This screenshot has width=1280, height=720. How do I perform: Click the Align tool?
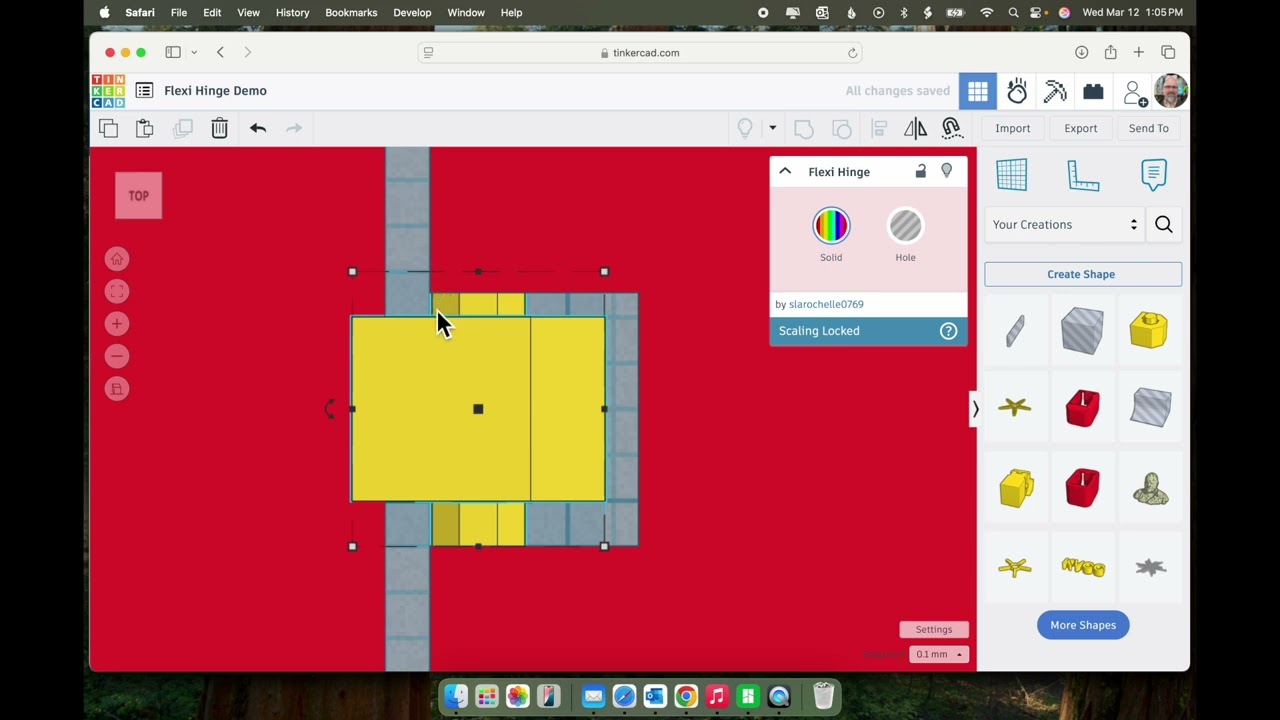coord(879,128)
